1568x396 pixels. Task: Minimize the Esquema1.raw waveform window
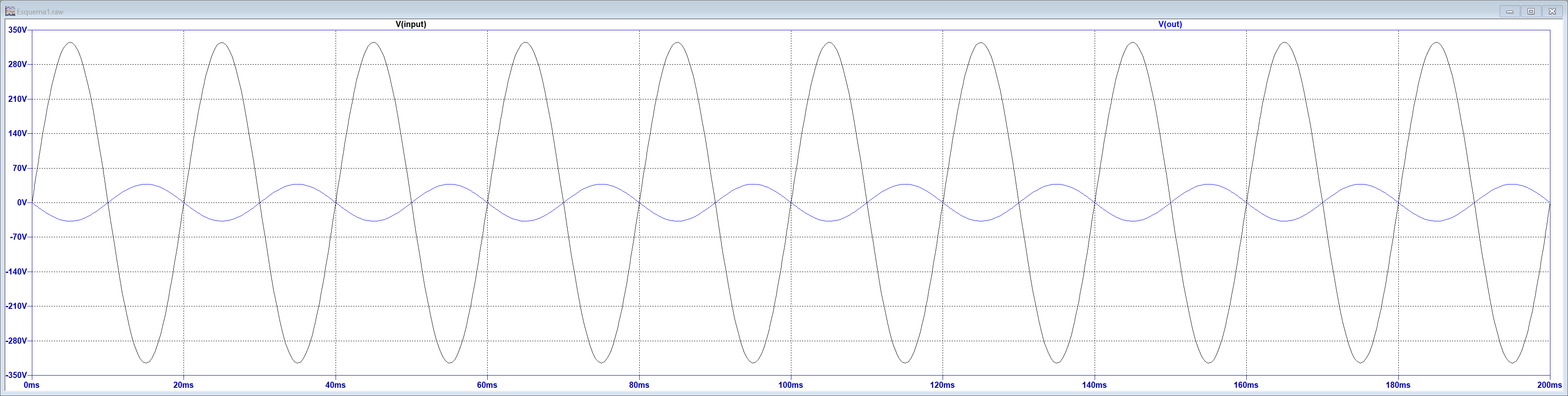pyautogui.click(x=1510, y=11)
